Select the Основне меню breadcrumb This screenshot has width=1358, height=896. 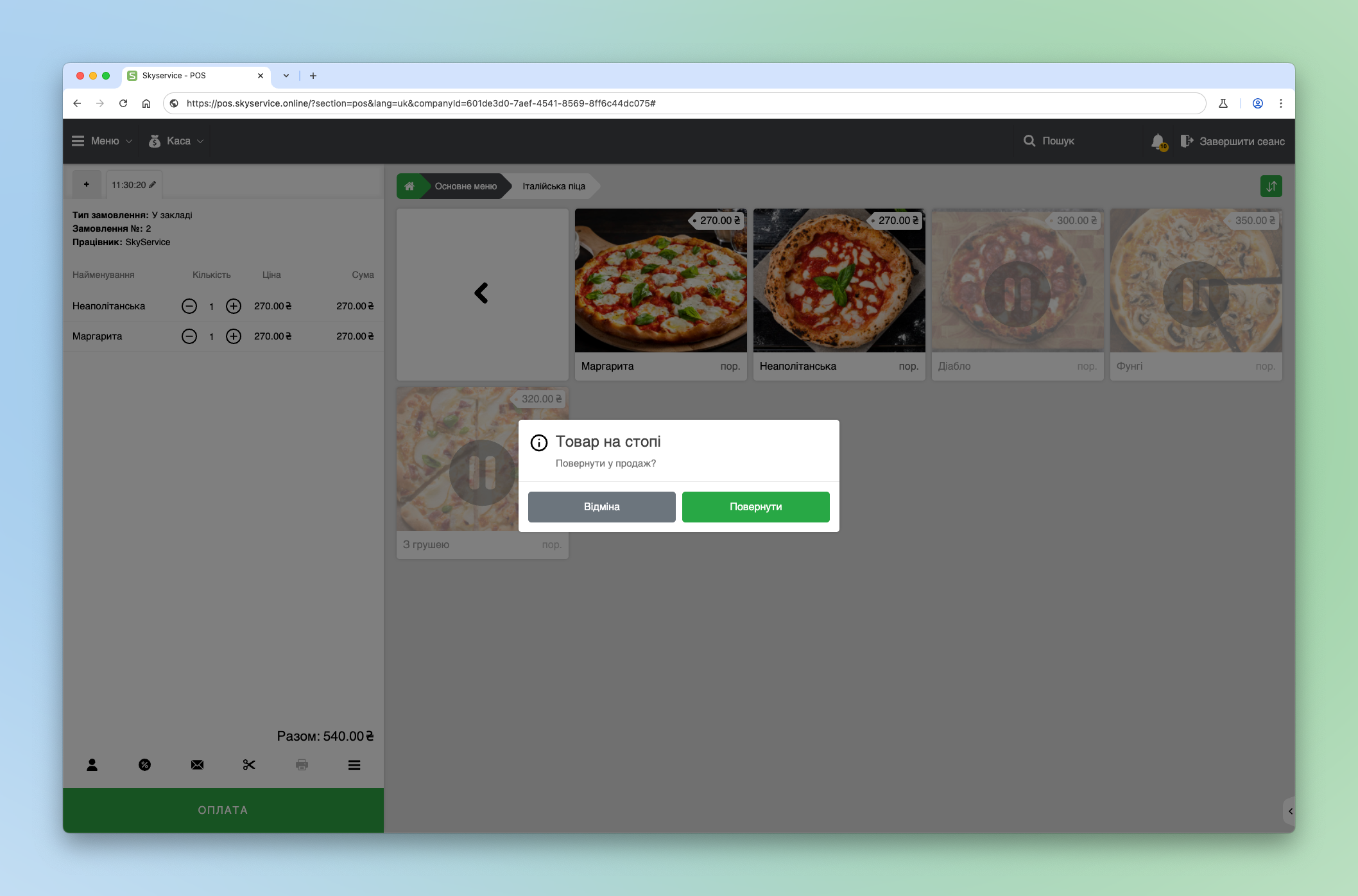[465, 186]
